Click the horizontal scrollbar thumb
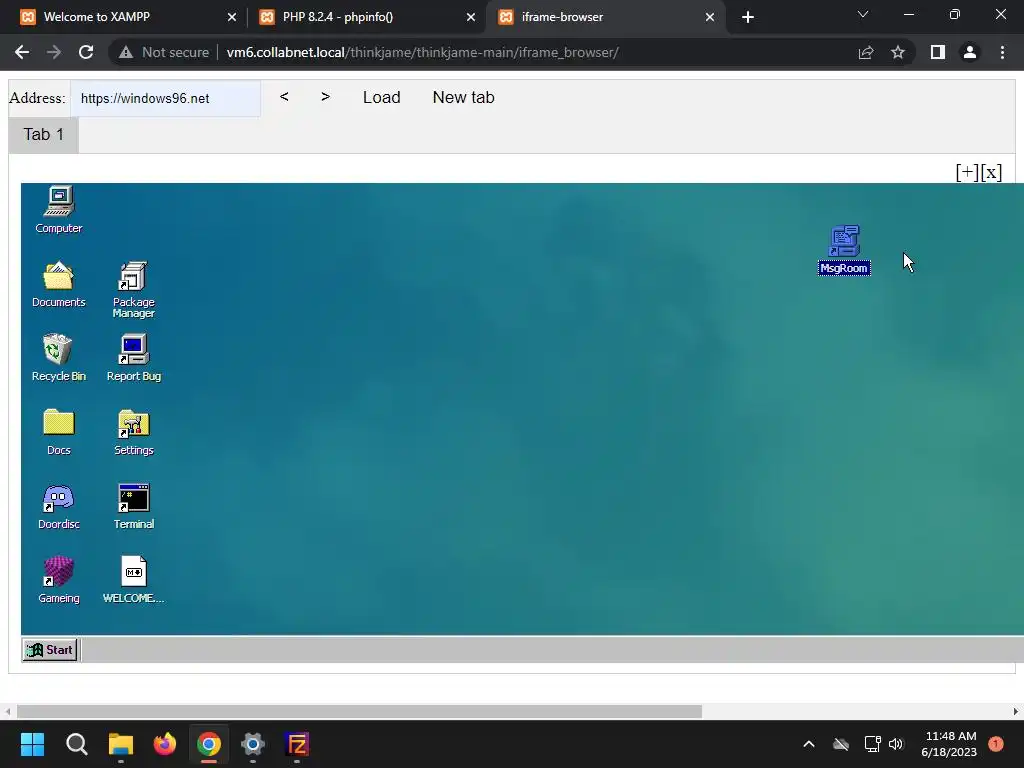Viewport: 1024px width, 768px height. [359, 711]
